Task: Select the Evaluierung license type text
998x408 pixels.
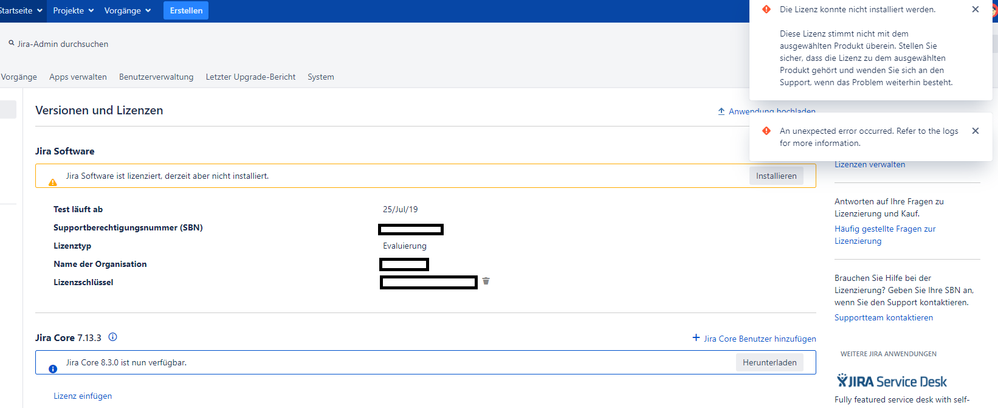Action: click(x=405, y=246)
